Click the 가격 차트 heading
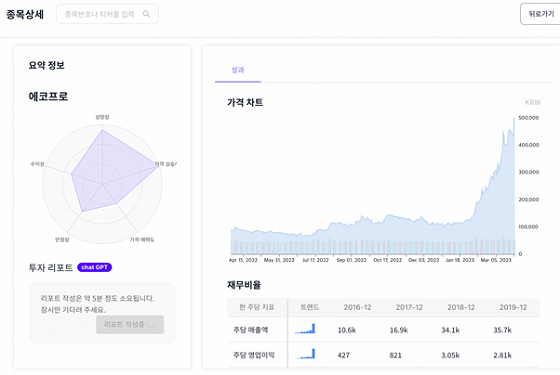 (245, 102)
